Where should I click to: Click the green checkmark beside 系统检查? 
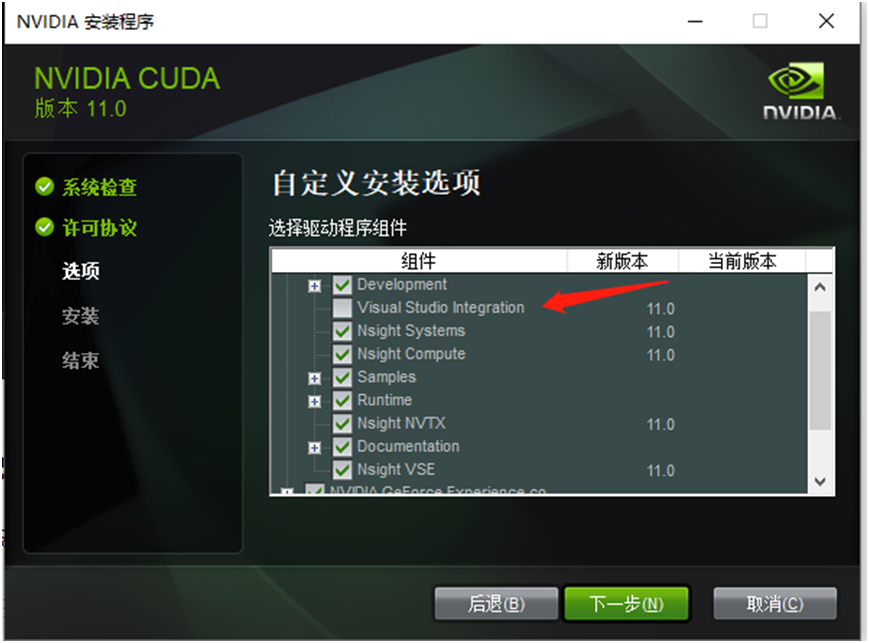coord(44,187)
